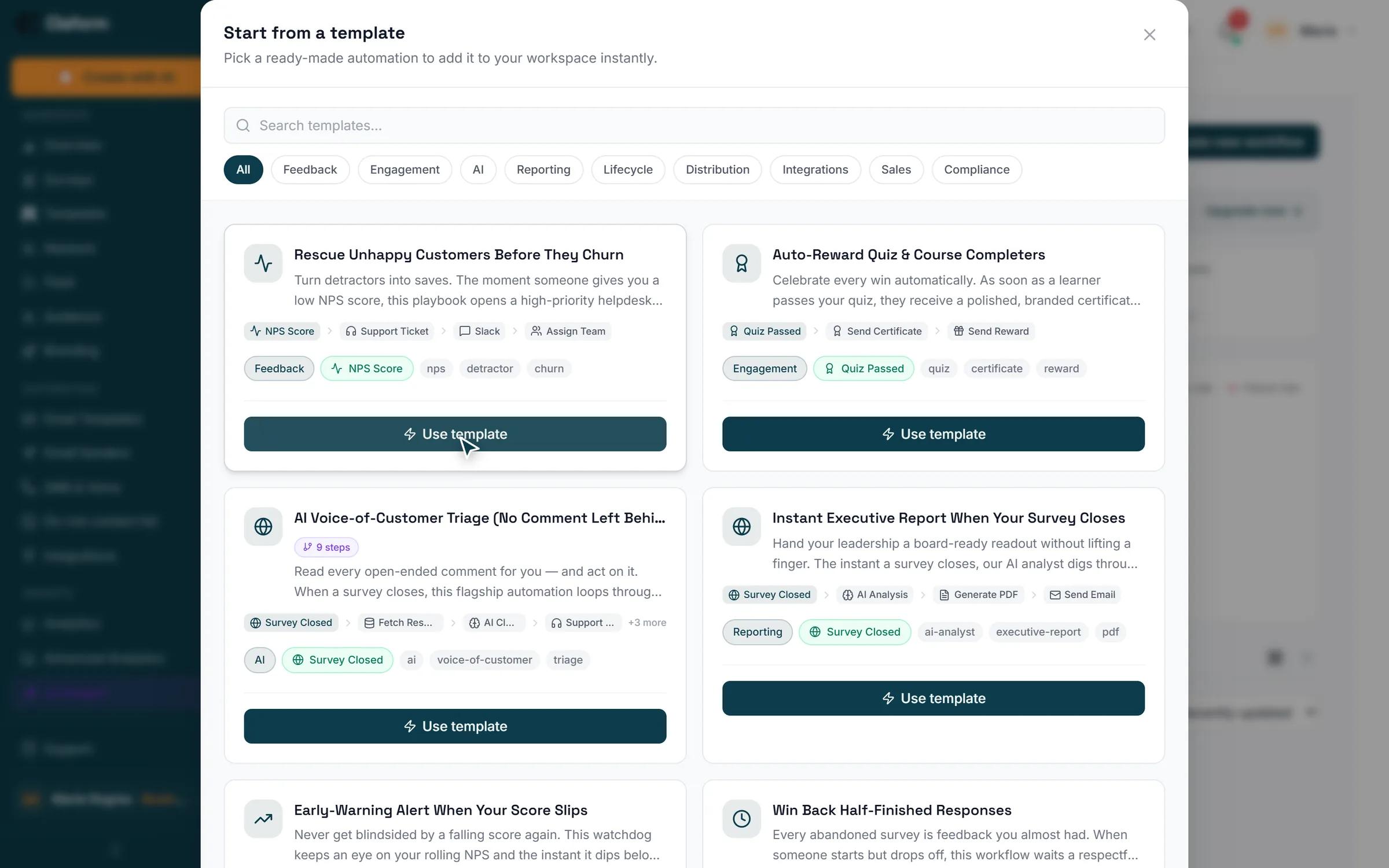Viewport: 1389px width, 868px height.
Task: Show Integrations templates
Action: point(815,170)
